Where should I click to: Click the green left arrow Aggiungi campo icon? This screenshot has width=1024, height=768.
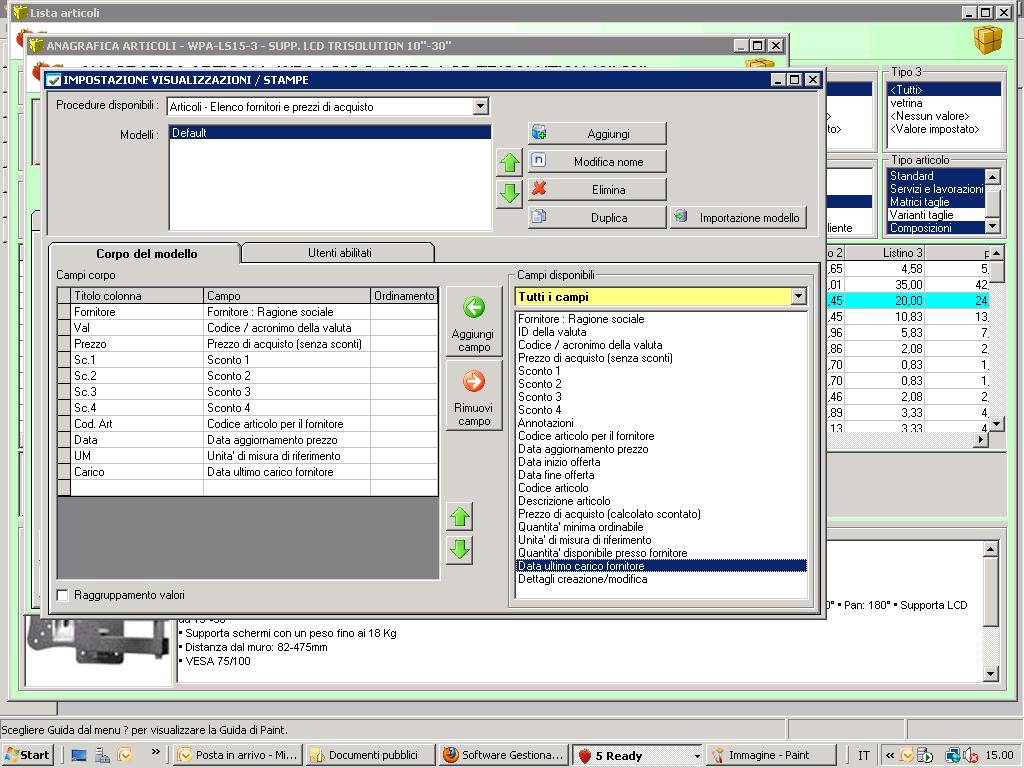pos(474,307)
